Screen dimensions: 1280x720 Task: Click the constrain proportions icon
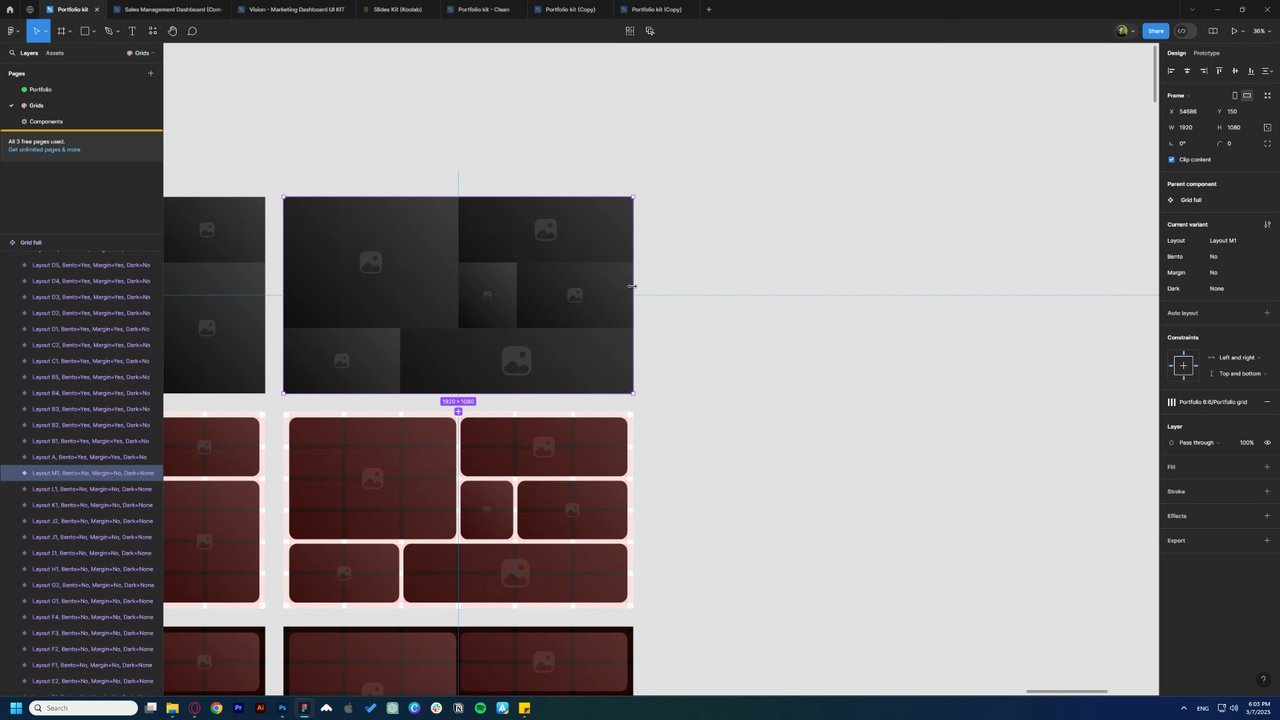(x=1267, y=127)
